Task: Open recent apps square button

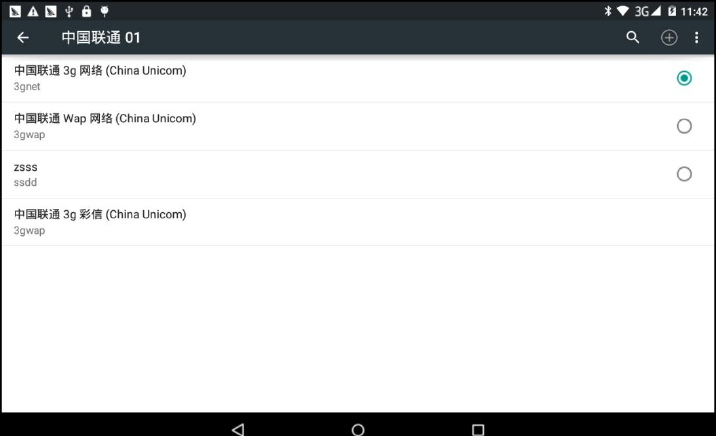Action: (478, 429)
